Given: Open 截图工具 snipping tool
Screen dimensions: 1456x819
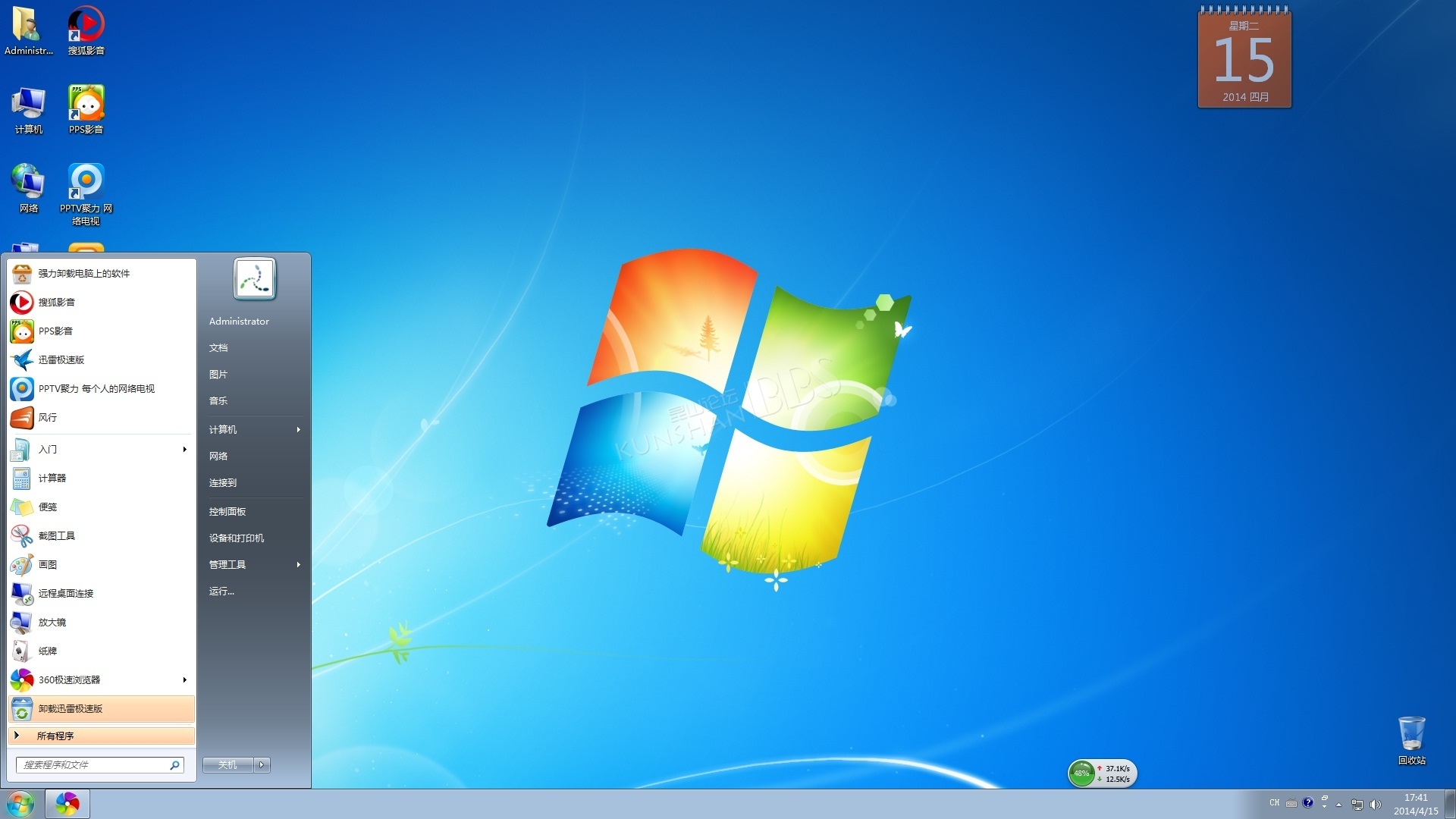Looking at the screenshot, I should point(102,536).
